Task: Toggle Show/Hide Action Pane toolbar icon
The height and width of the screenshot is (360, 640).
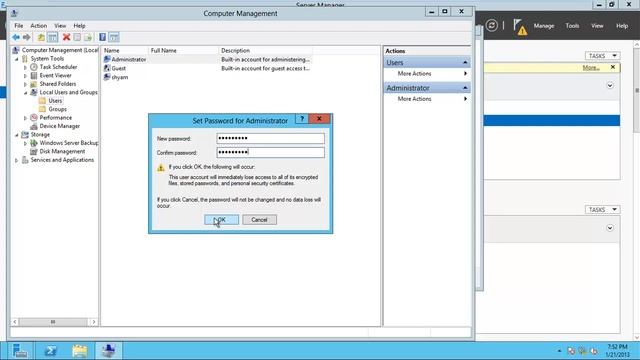Action: click(x=114, y=38)
